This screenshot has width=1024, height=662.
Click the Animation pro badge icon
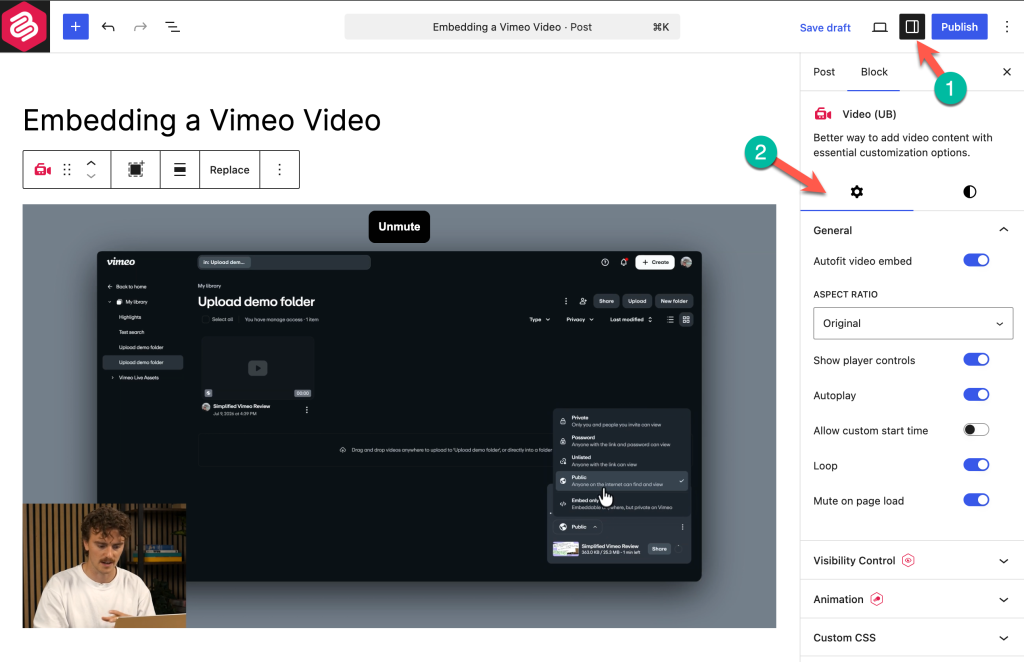[877, 599]
